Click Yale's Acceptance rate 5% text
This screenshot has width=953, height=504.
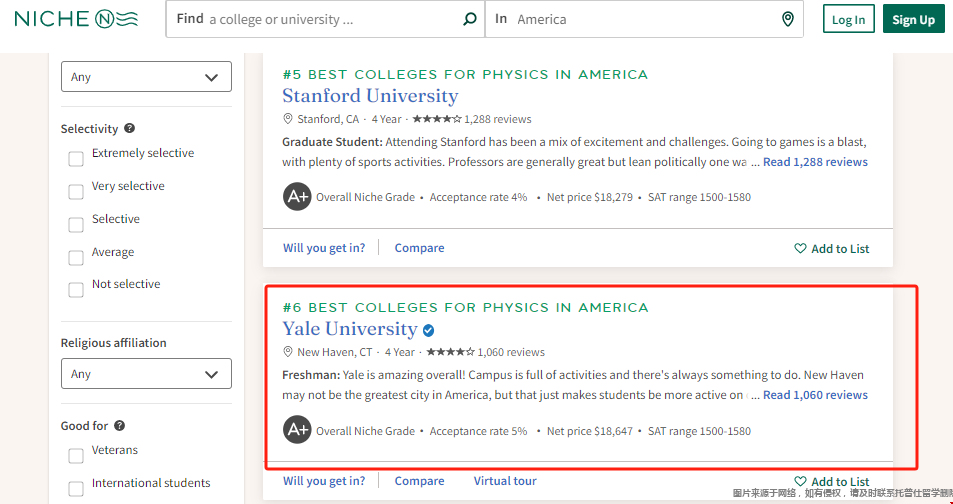[x=478, y=431]
